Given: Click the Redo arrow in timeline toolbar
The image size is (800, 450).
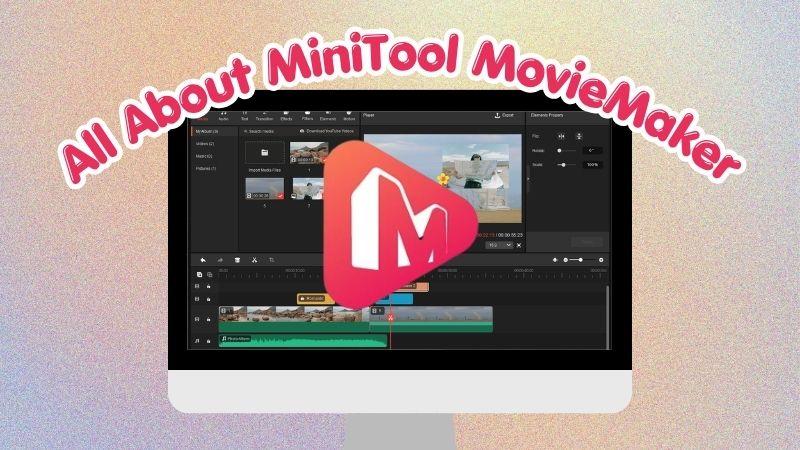Looking at the screenshot, I should (x=220, y=260).
